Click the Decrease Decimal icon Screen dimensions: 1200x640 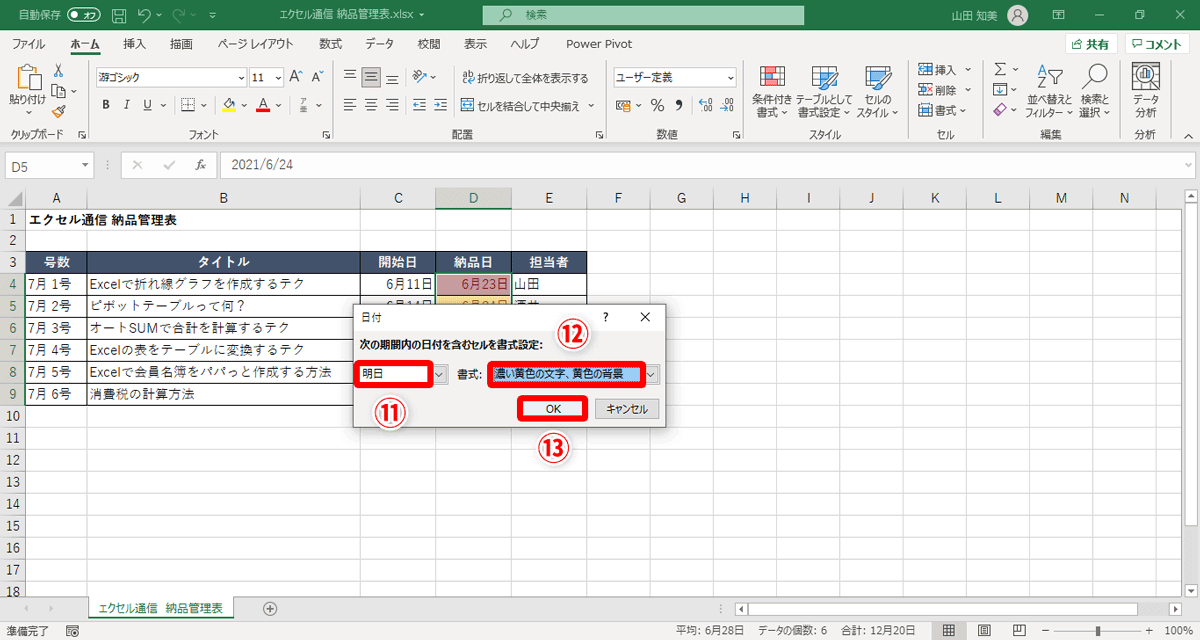tap(725, 105)
